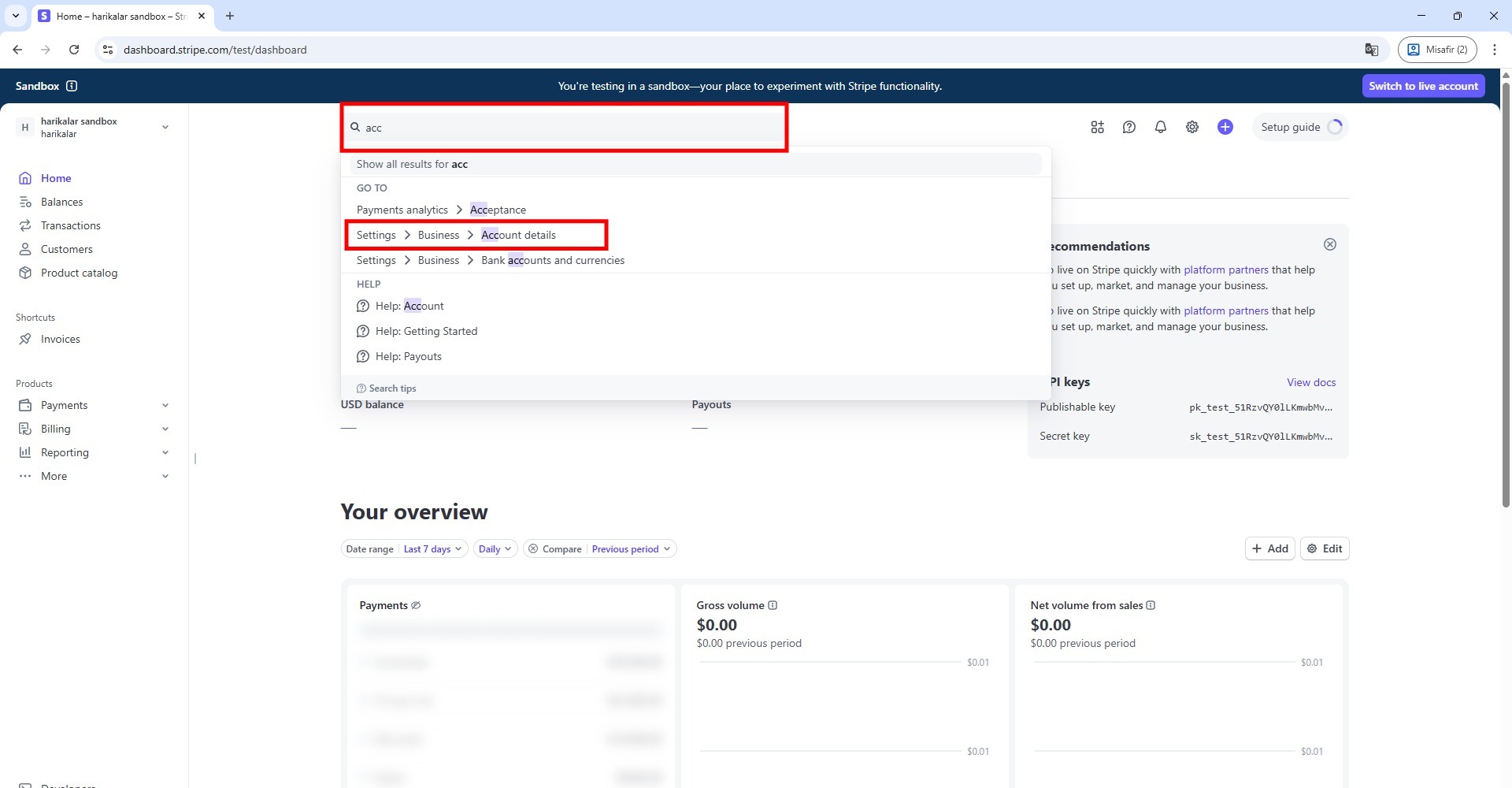The width and height of the screenshot is (1512, 788).
Task: Open the View docs link
Action: [x=1310, y=382]
